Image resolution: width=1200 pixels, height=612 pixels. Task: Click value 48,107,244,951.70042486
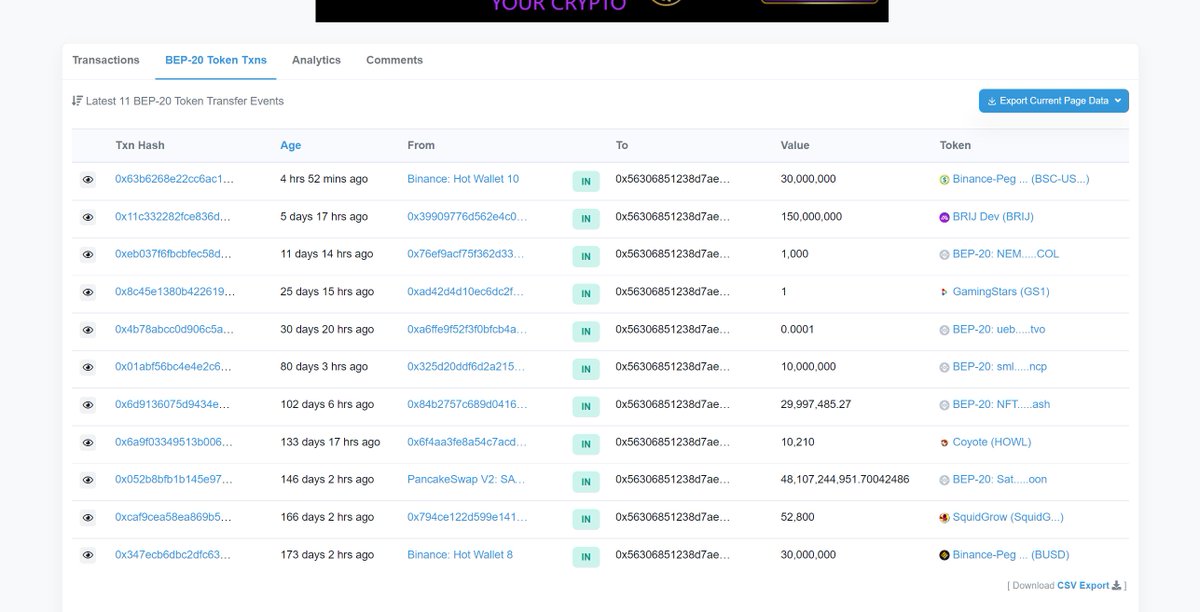845,479
